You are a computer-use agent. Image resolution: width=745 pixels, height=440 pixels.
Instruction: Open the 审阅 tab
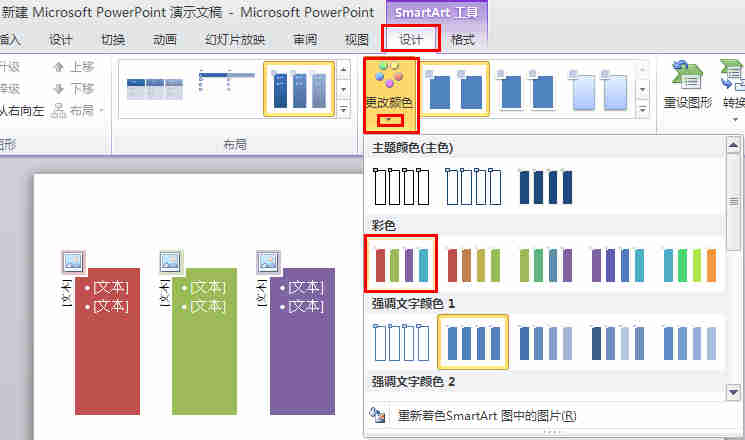click(305, 39)
